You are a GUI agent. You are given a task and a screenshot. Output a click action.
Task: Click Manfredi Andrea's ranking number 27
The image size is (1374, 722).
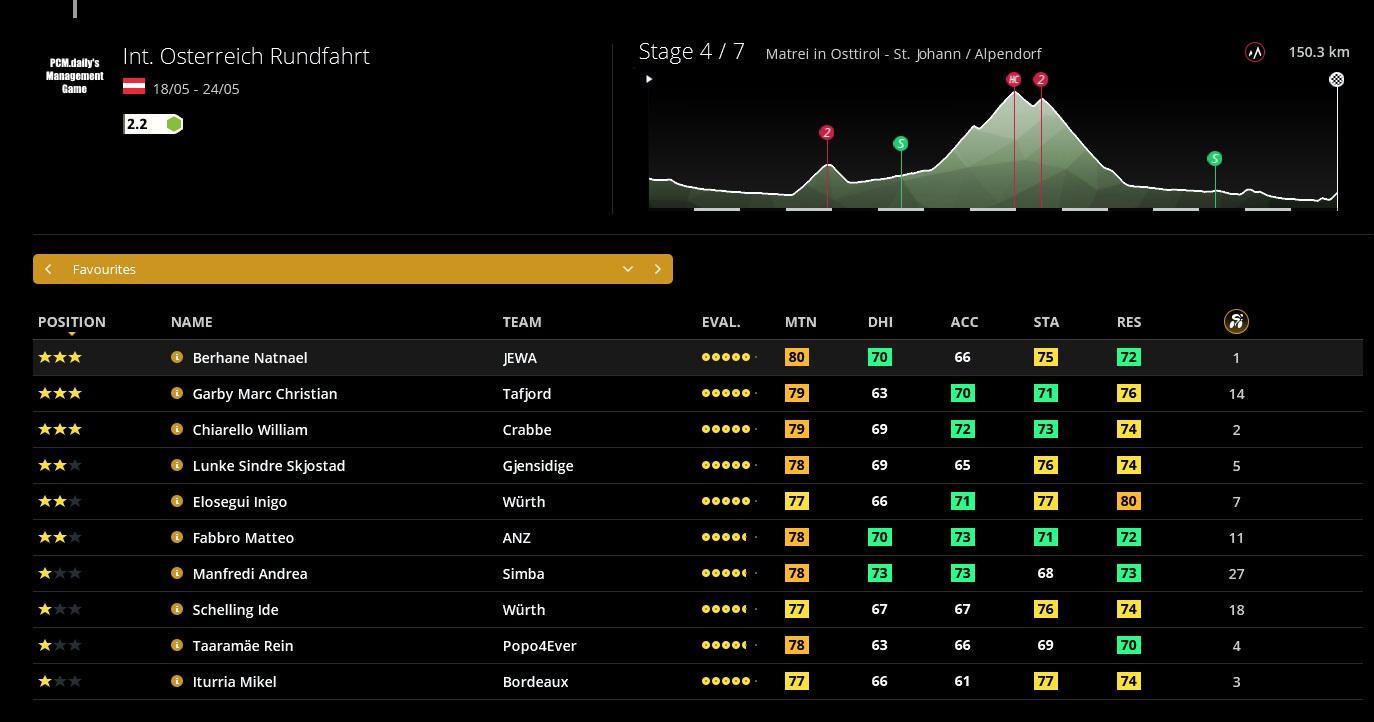pos(1236,574)
